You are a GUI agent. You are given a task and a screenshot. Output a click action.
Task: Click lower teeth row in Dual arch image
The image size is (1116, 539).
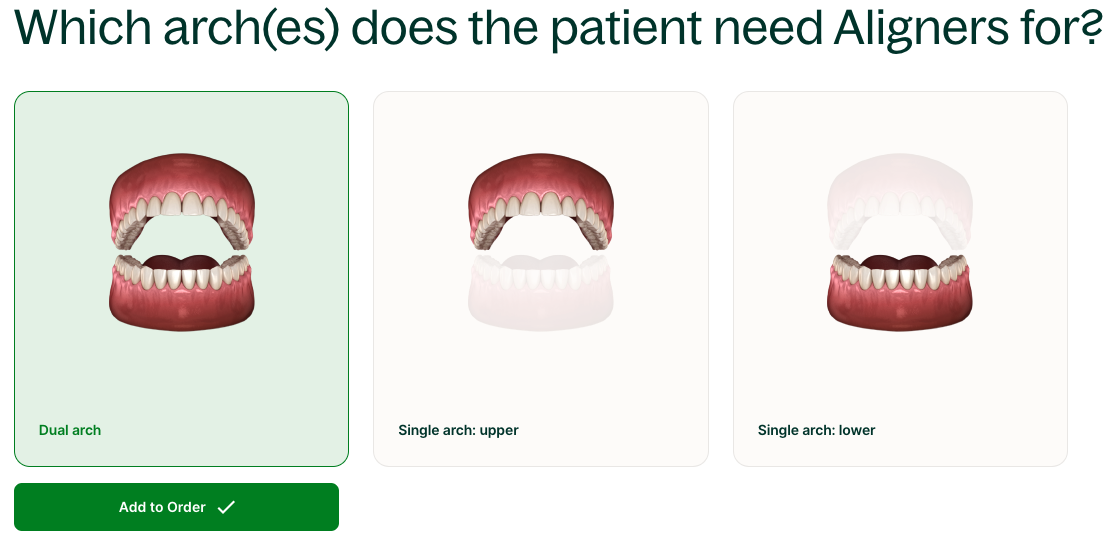[x=181, y=272]
